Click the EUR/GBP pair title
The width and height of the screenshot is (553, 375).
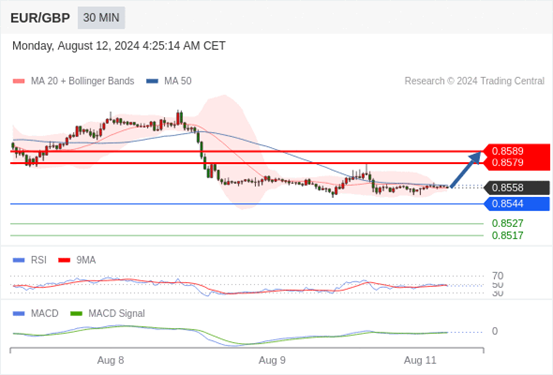40,18
